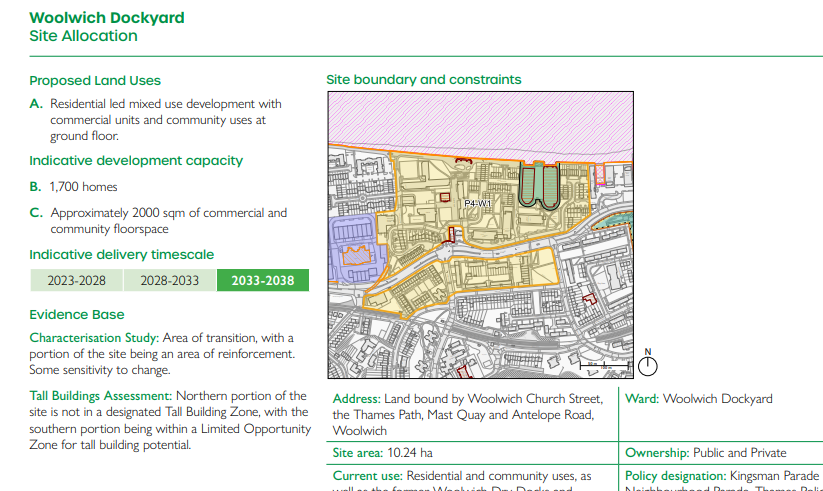Click Ownership: Public and Private cell
The width and height of the screenshot is (823, 491).
[x=705, y=453]
